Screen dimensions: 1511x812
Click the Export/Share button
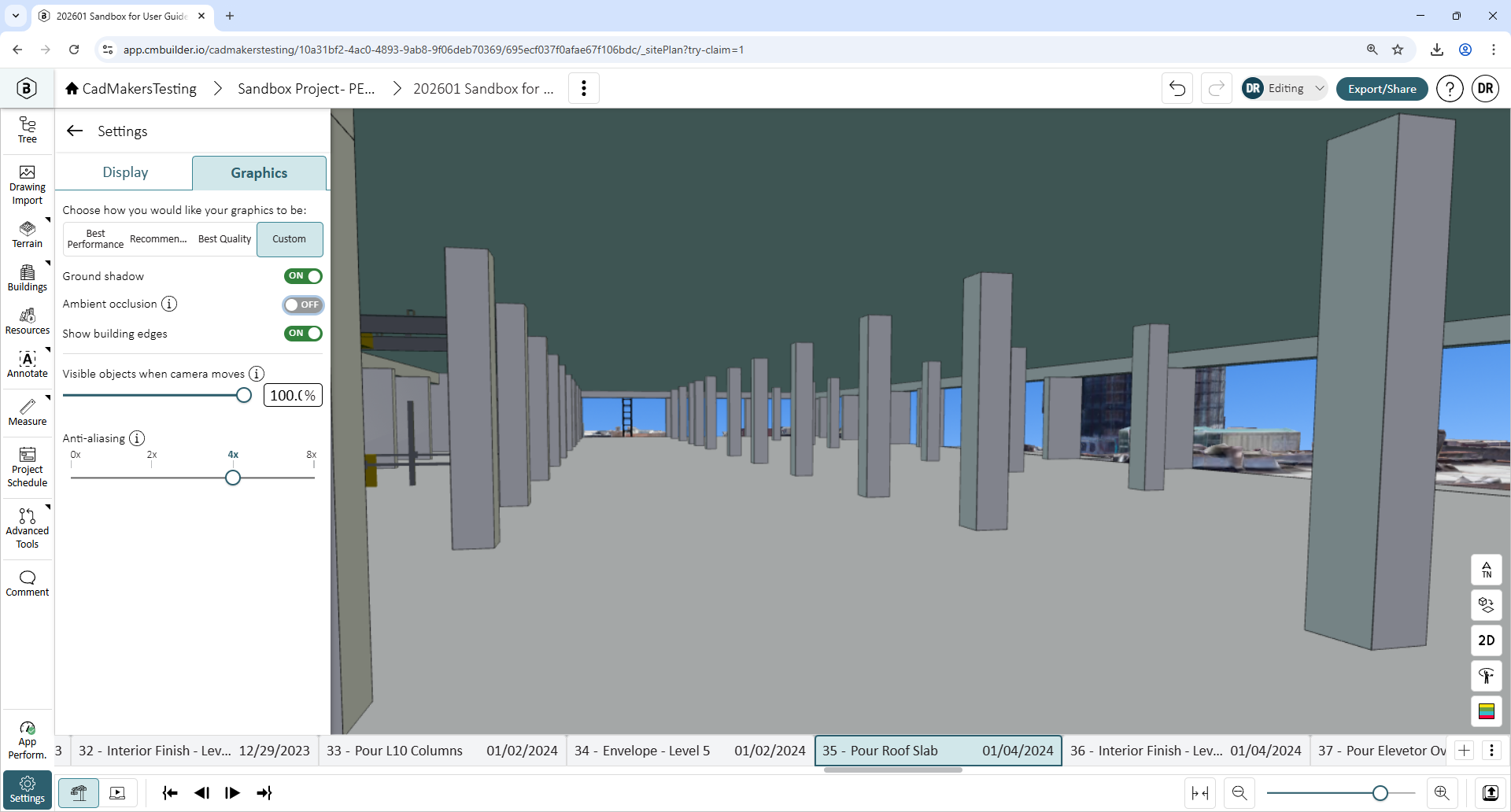click(x=1382, y=89)
